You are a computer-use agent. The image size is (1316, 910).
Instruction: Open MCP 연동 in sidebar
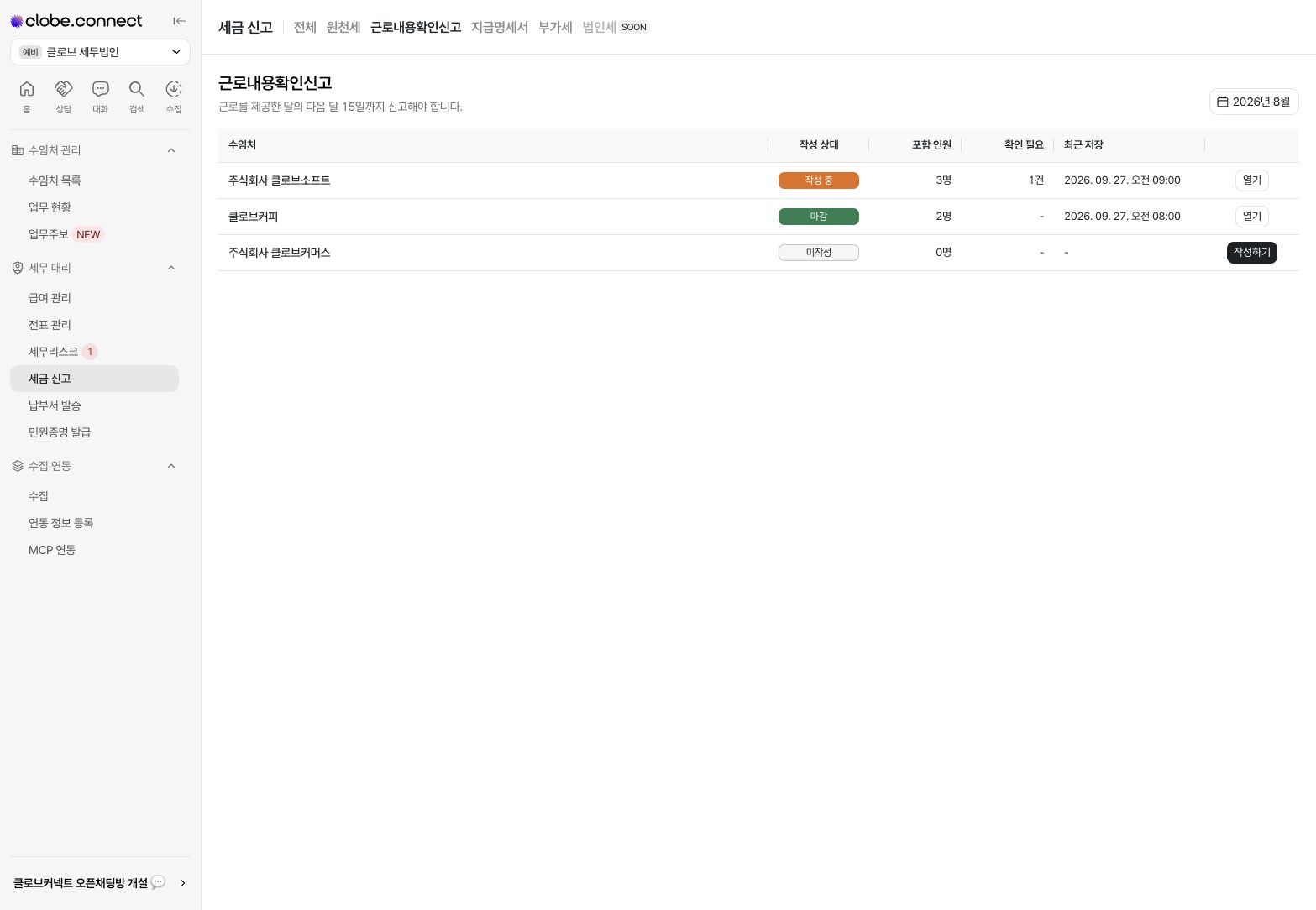(x=94, y=550)
